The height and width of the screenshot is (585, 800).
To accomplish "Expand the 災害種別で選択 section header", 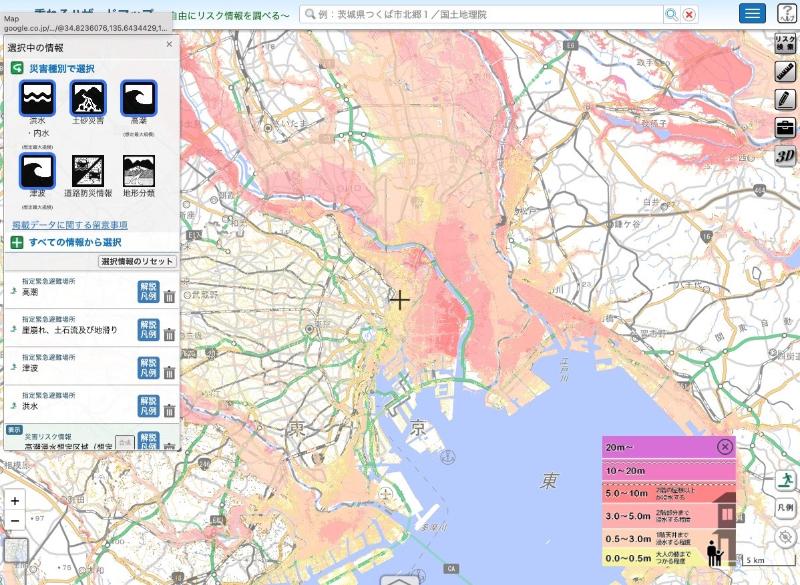I will pyautogui.click(x=60, y=68).
